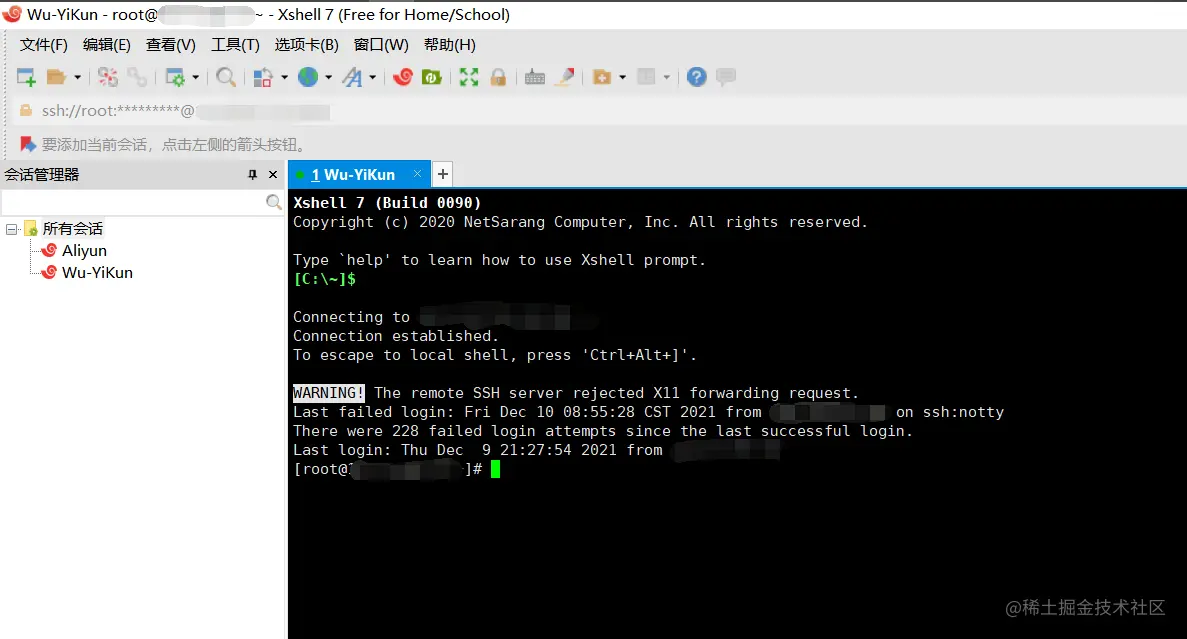Expand the color scheme dropdown arrow
The width and height of the screenshot is (1187, 639).
[284, 77]
